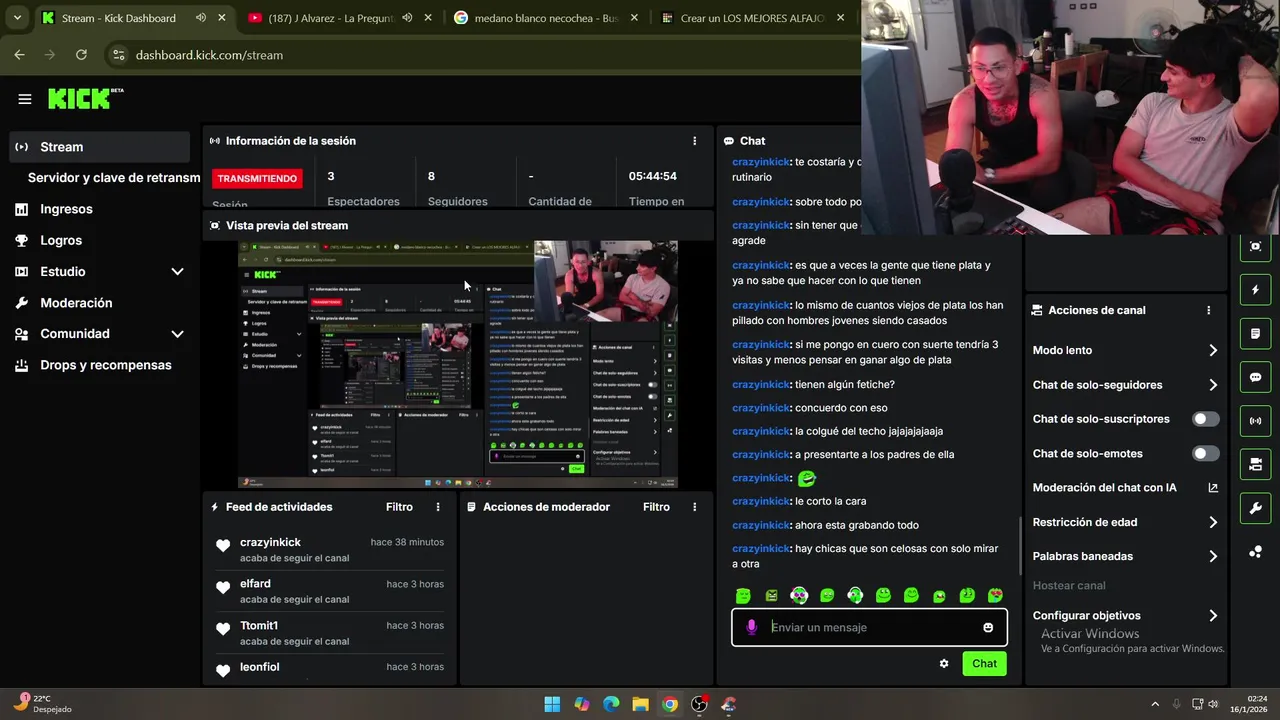Click the camera channel actions sidebar icon

pos(1256,464)
